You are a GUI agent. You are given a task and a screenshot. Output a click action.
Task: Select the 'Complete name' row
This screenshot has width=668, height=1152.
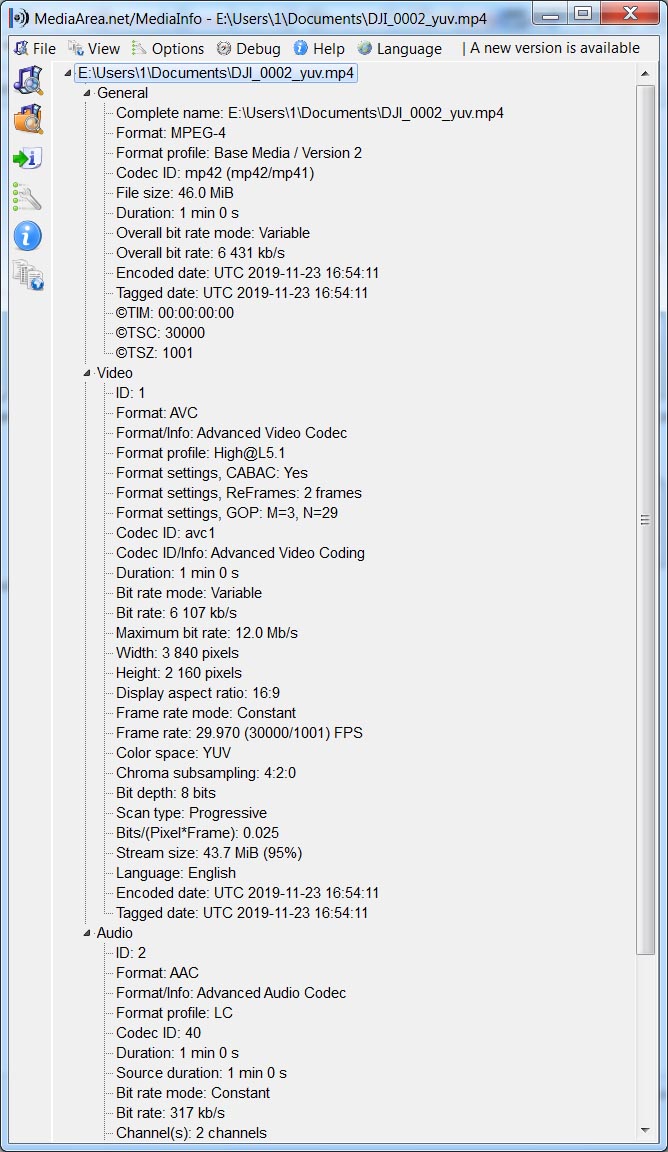(x=309, y=113)
